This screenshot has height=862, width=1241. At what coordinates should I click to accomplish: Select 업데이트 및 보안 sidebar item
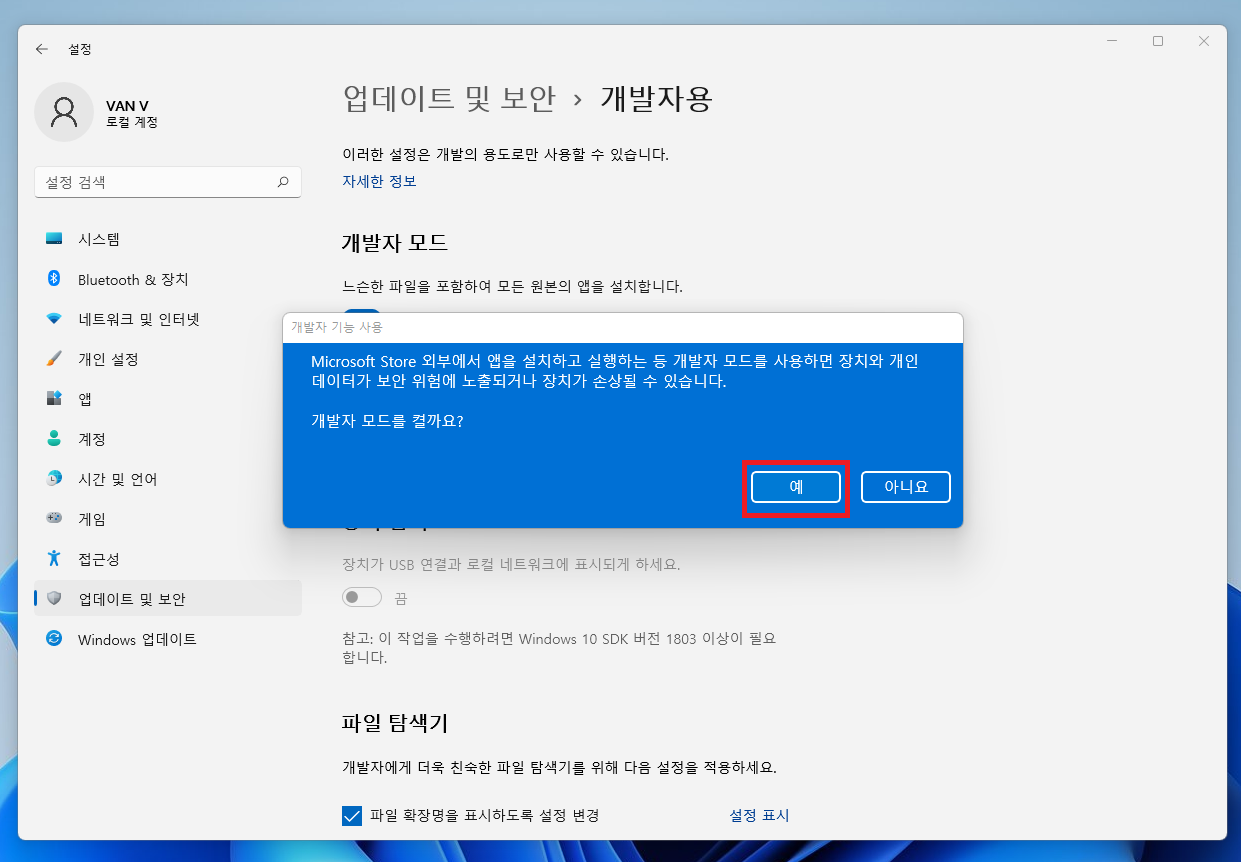168,599
